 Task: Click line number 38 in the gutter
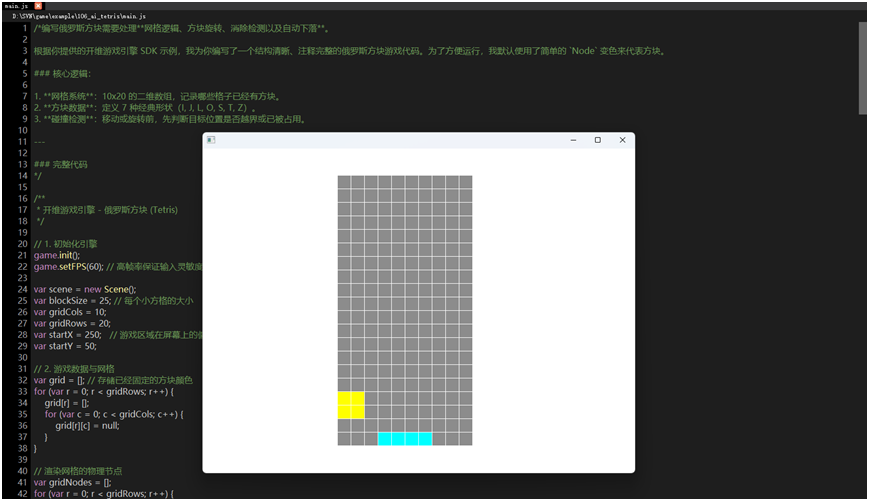[22, 448]
